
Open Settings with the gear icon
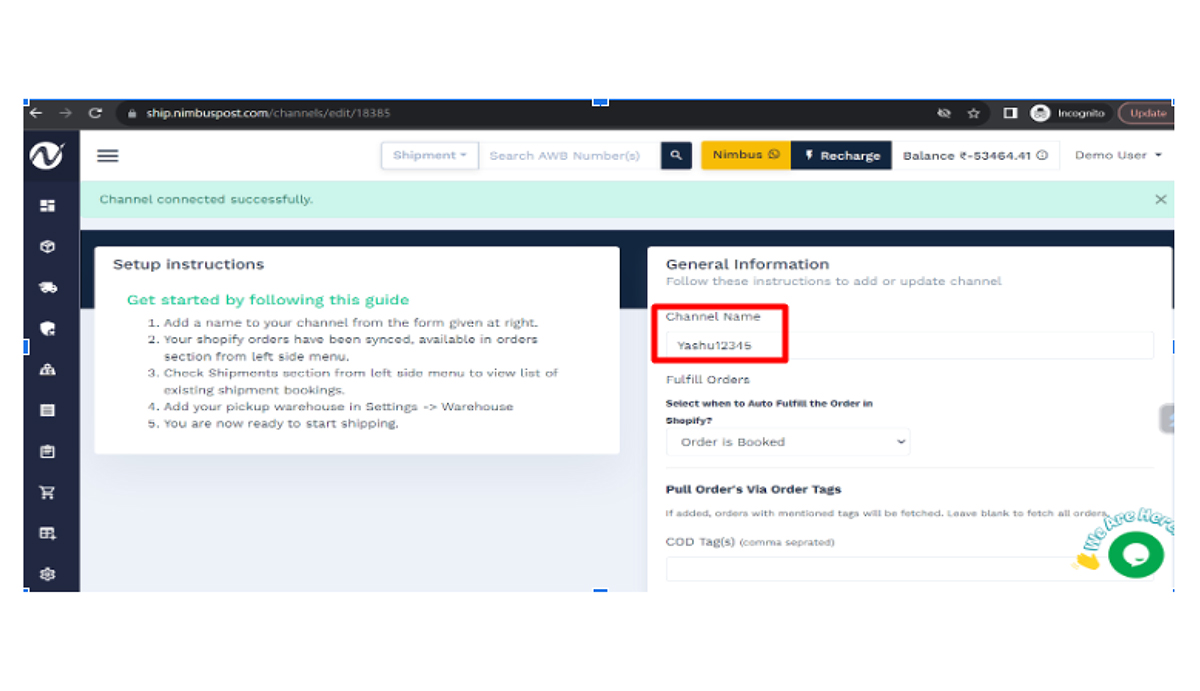point(44,574)
